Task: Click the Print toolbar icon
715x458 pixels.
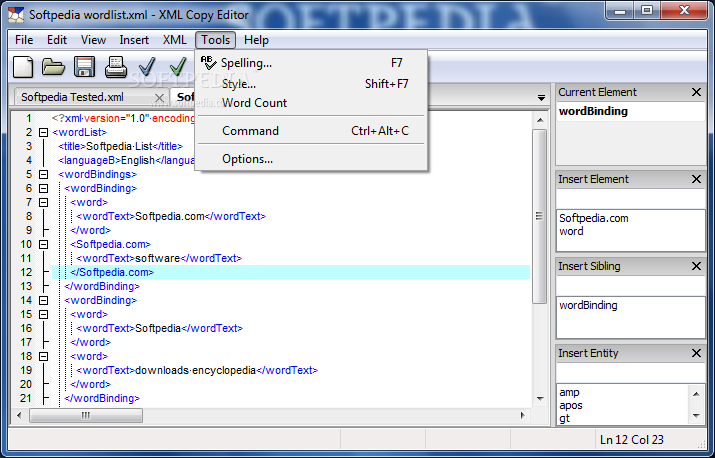Action: [x=116, y=67]
